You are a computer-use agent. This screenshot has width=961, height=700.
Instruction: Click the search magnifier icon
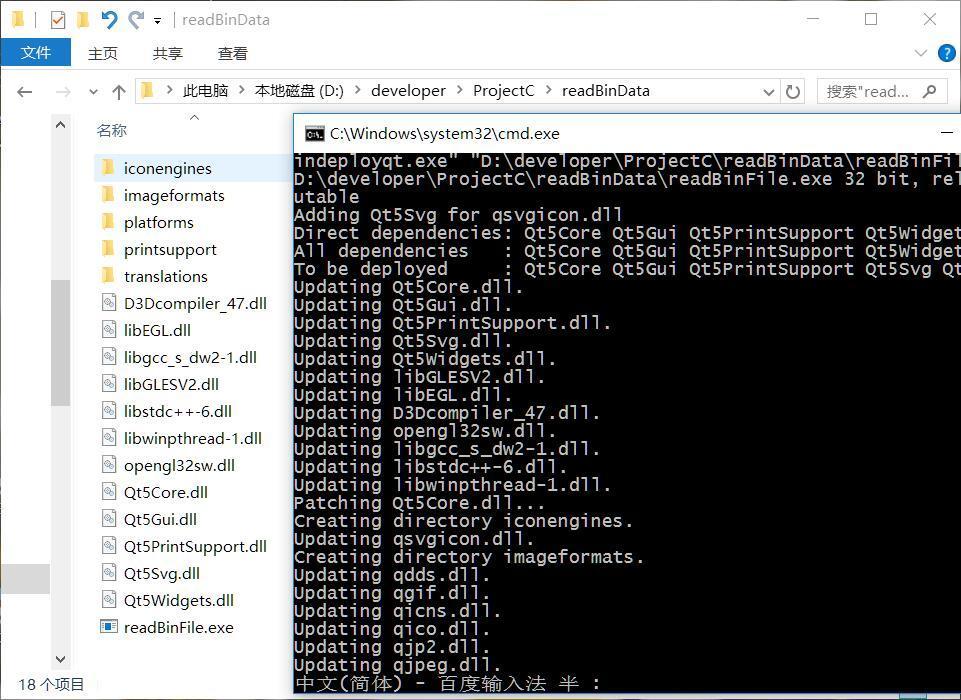pos(930,91)
